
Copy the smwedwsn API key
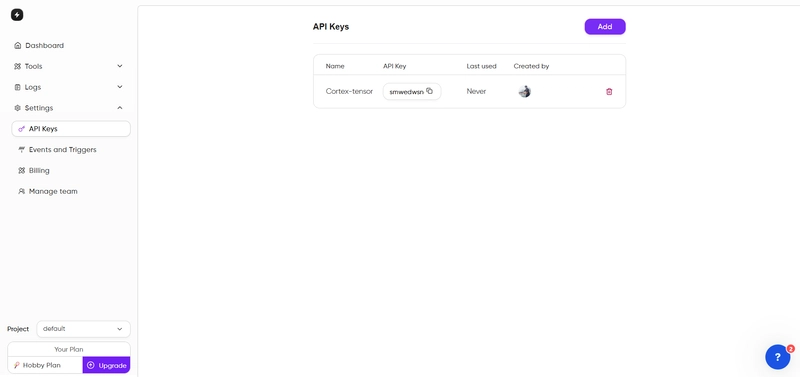tap(430, 91)
